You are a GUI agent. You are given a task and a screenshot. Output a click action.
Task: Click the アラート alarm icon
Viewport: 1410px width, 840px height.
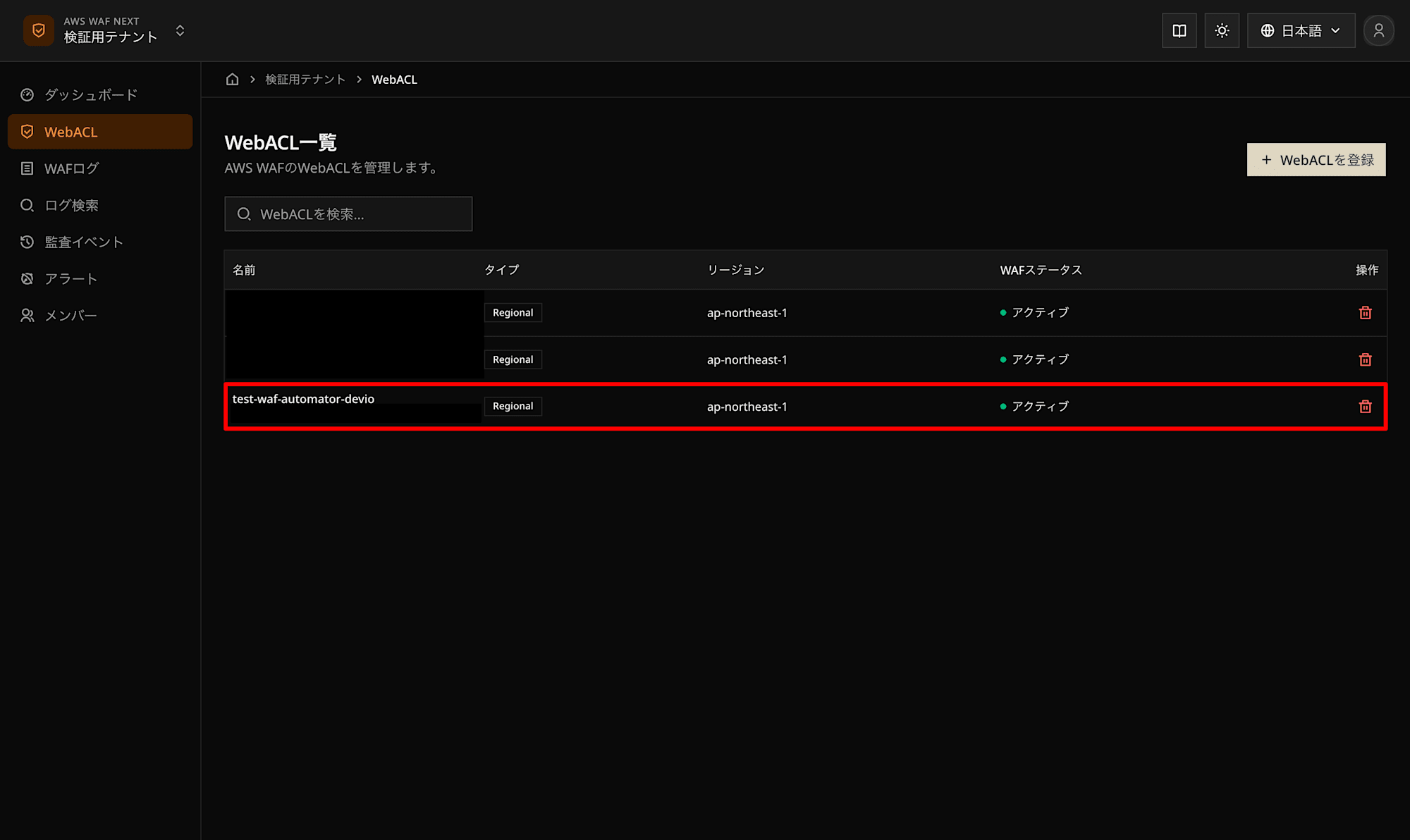pyautogui.click(x=27, y=278)
